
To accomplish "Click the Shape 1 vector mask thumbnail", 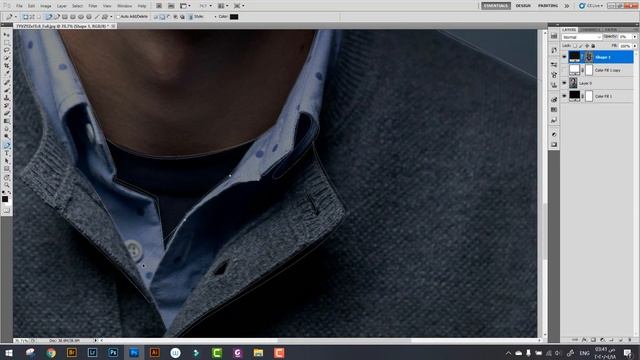I will pos(589,57).
